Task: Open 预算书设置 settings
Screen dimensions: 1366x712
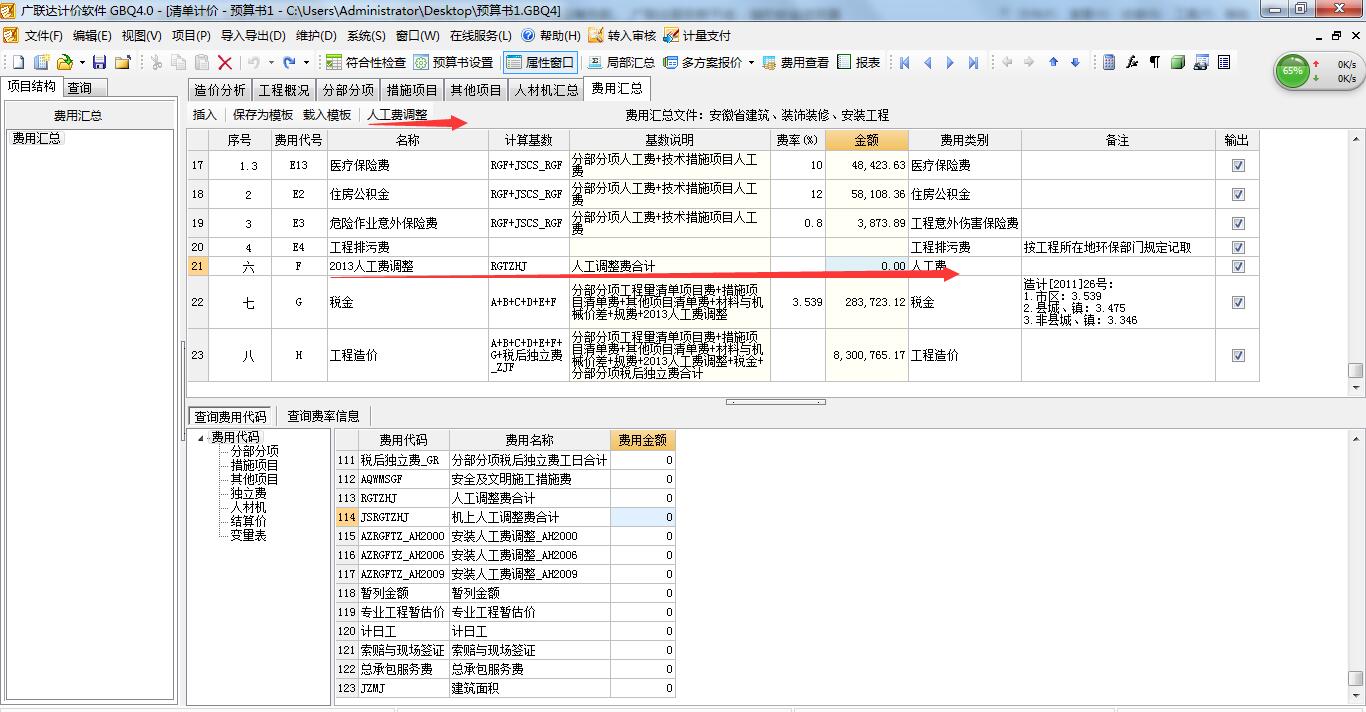Action: pos(454,62)
